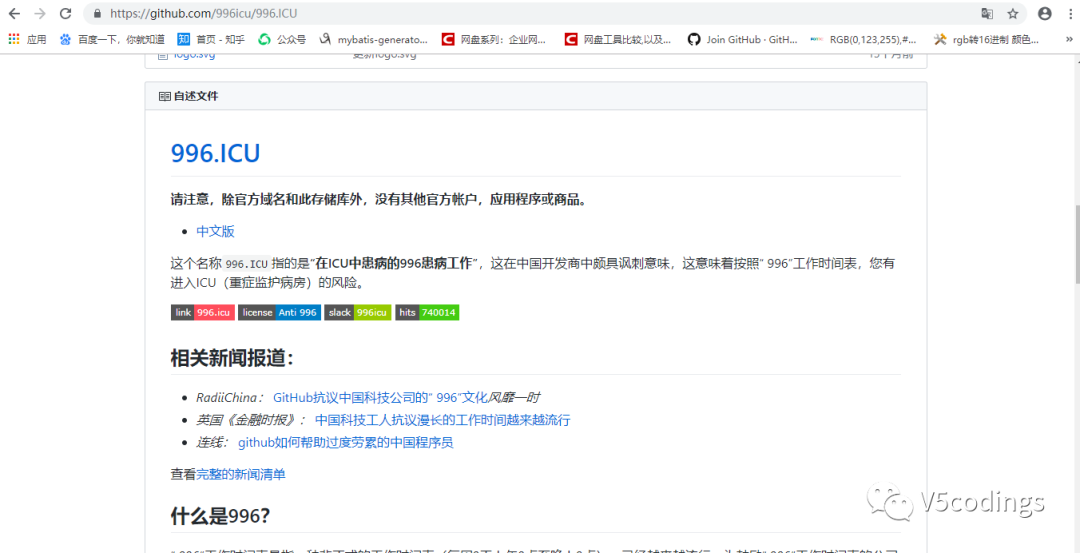Reload the page with the refresh icon
The image size is (1080, 553).
click(65, 14)
